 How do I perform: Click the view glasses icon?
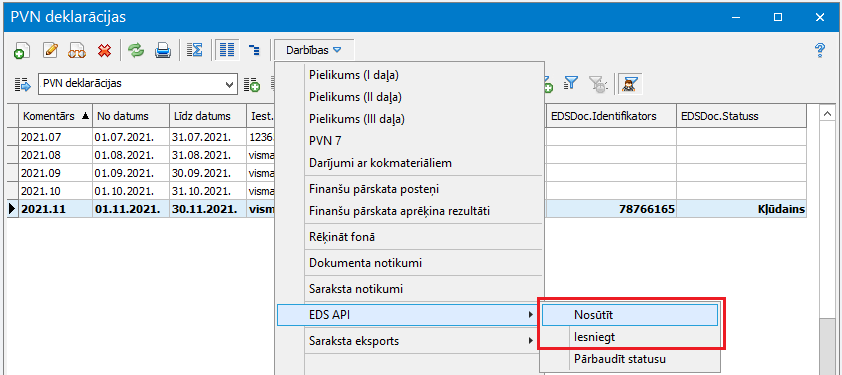[77, 51]
